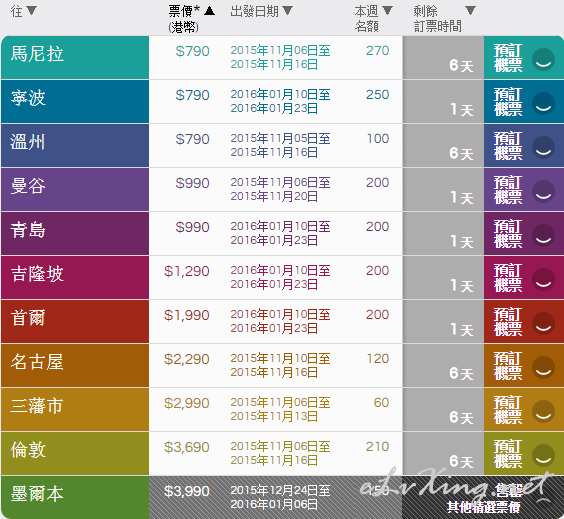
Task: Click the smiley icon in the 馬尼拉 row
Action: tap(543, 59)
